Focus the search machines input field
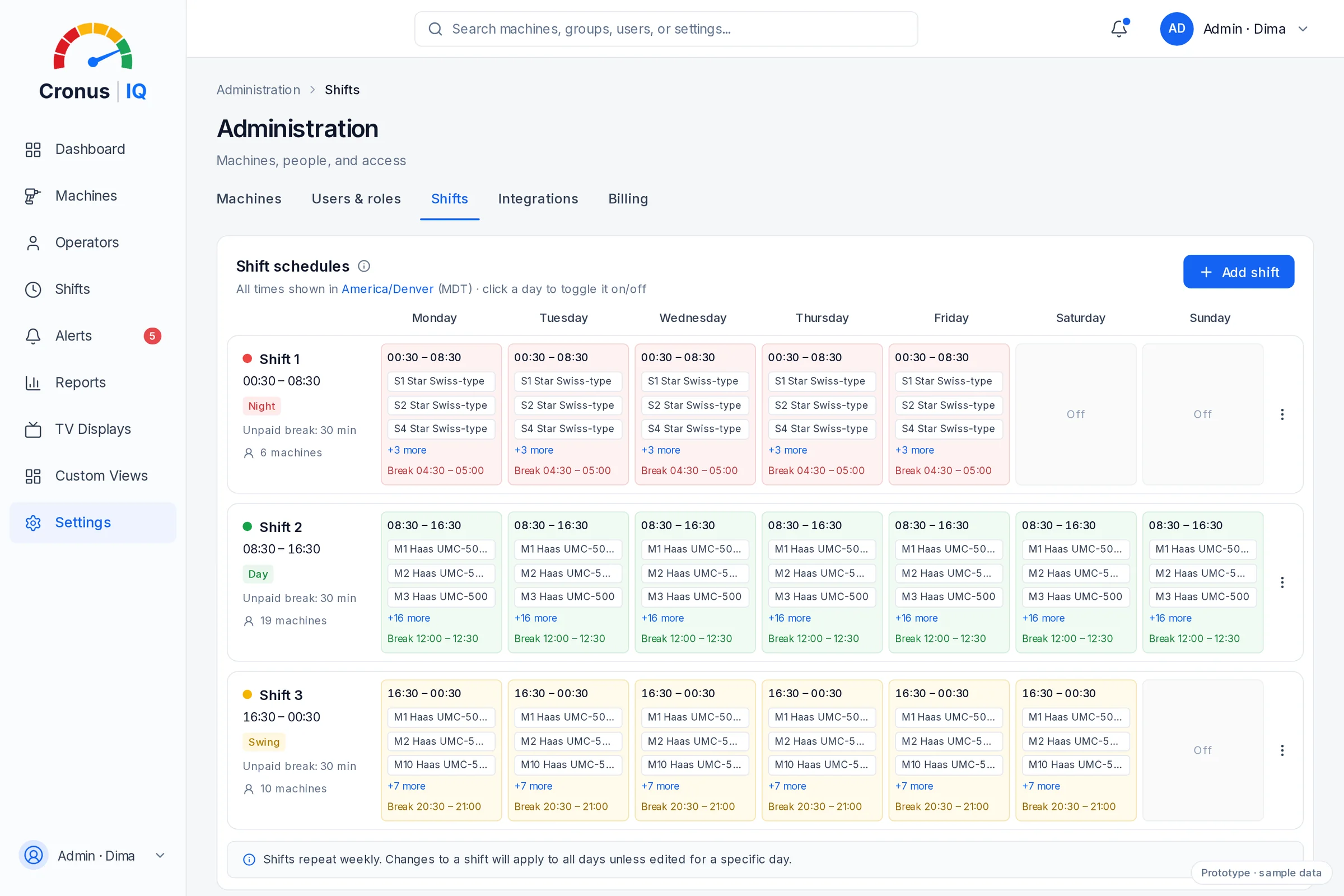The image size is (1344, 896). 666,29
